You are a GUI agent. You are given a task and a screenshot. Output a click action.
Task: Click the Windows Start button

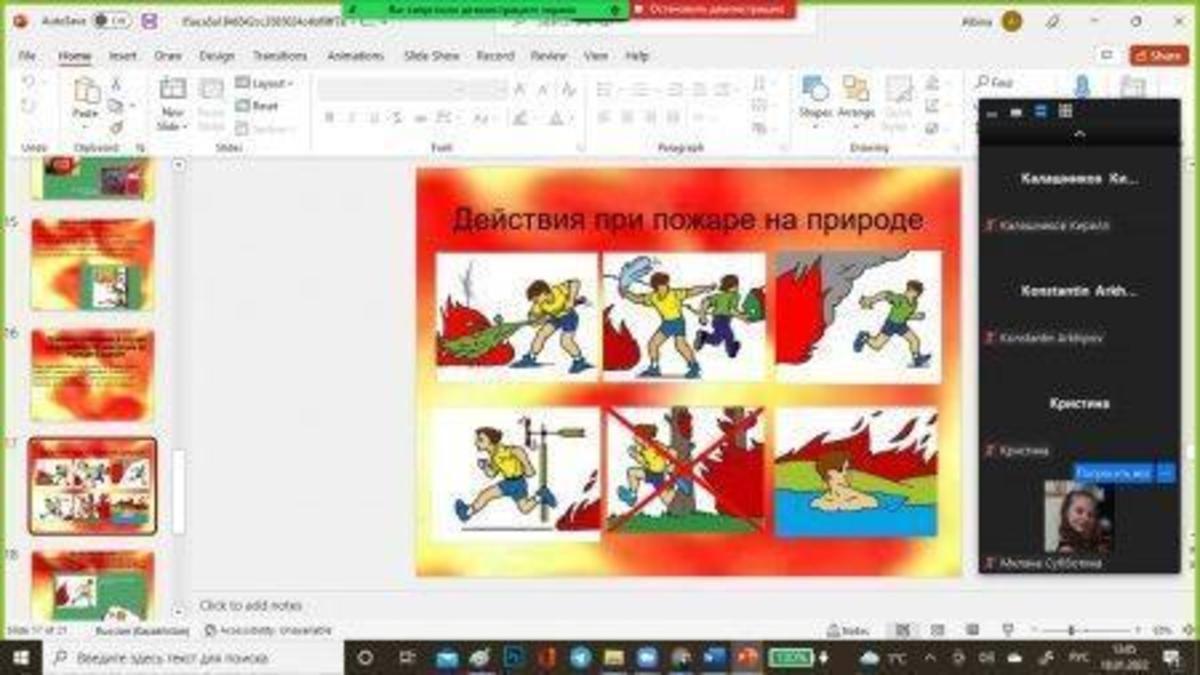pos(21,658)
